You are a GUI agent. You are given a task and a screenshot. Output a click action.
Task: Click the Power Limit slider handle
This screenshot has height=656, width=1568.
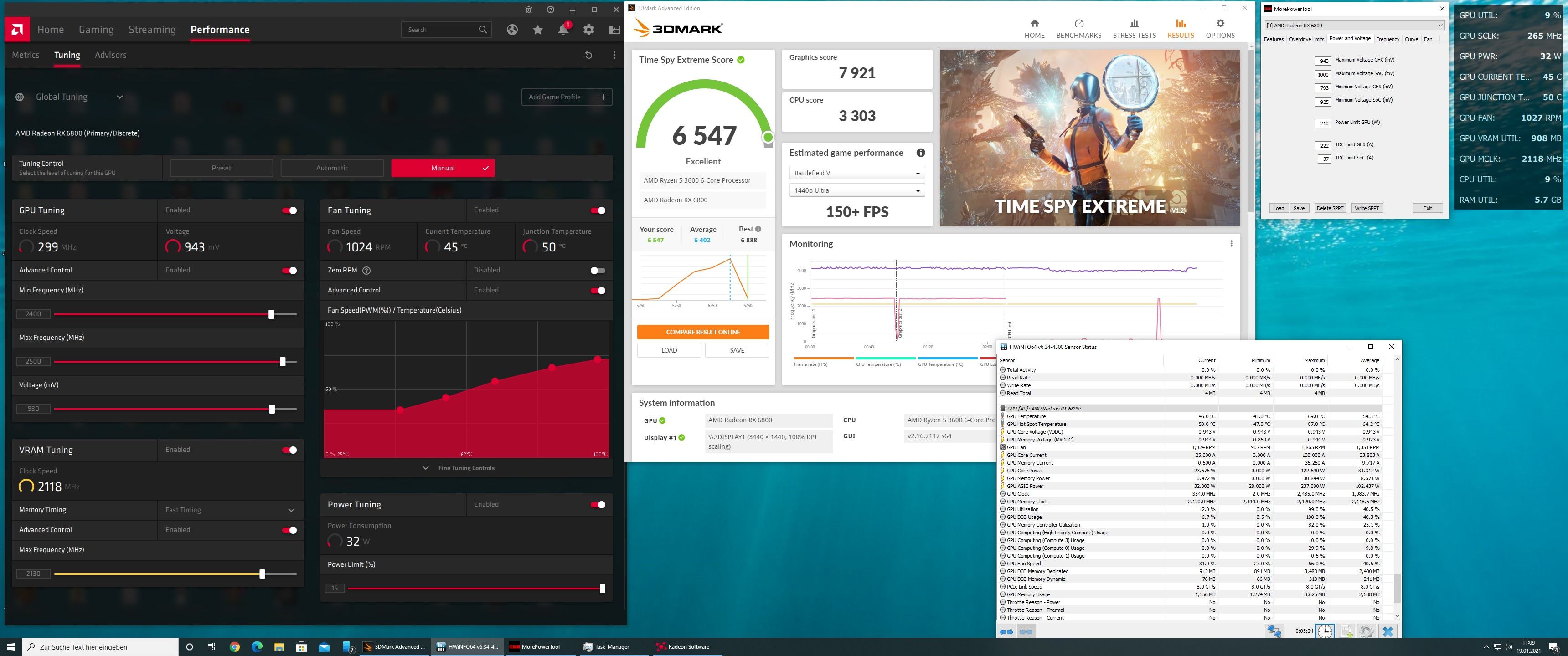603,589
